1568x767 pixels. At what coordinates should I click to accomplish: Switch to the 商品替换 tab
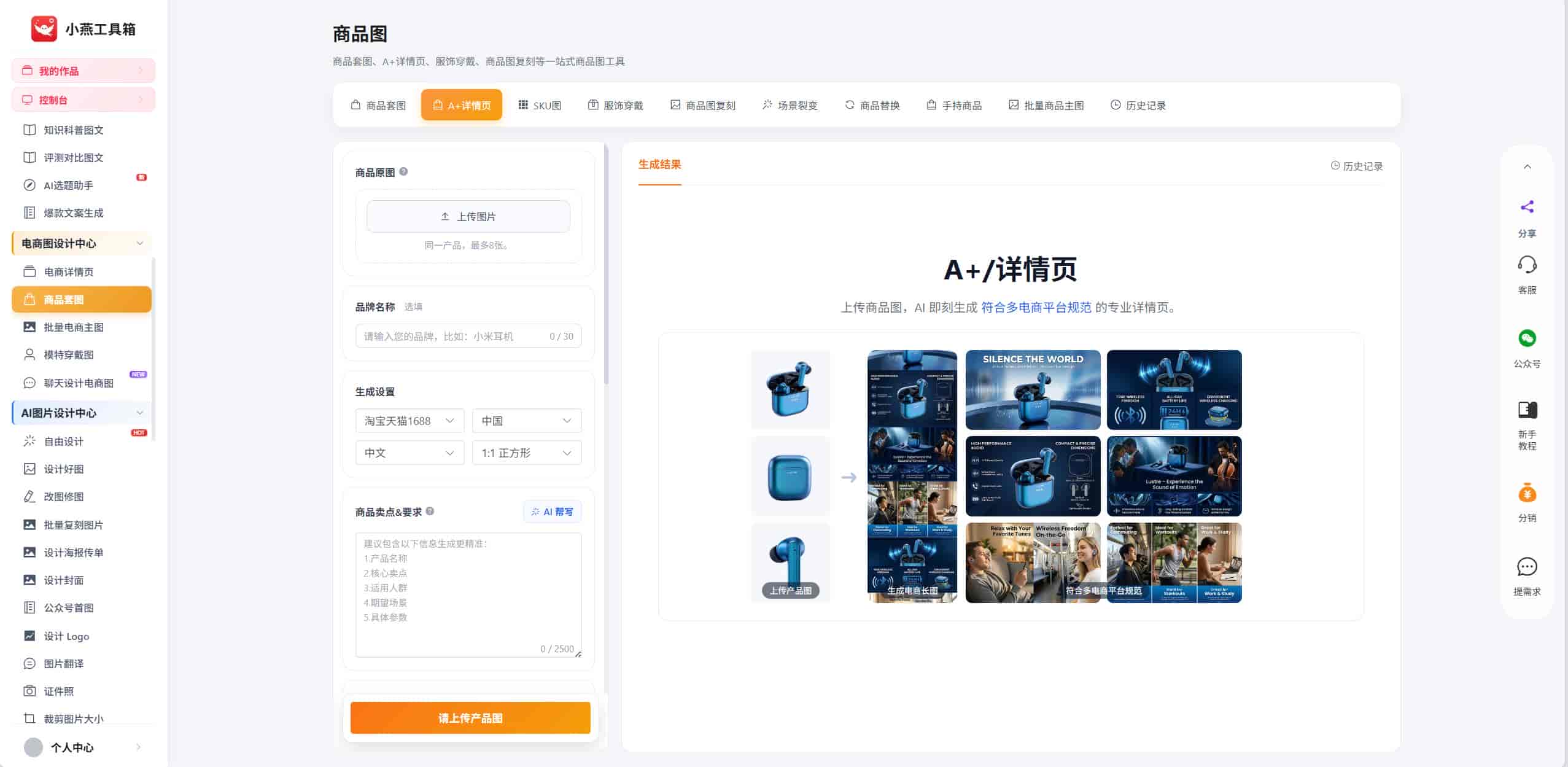tap(872, 105)
